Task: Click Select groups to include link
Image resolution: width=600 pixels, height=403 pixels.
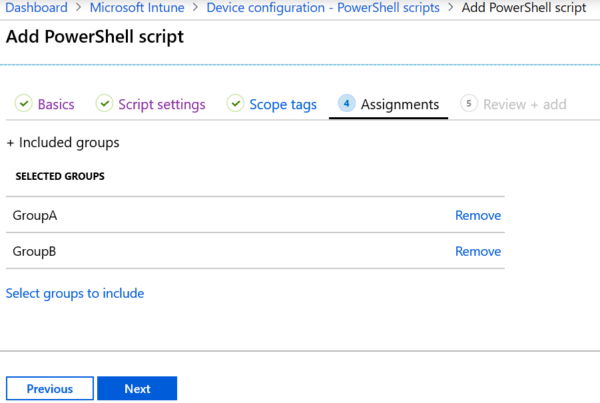Action: [75, 293]
